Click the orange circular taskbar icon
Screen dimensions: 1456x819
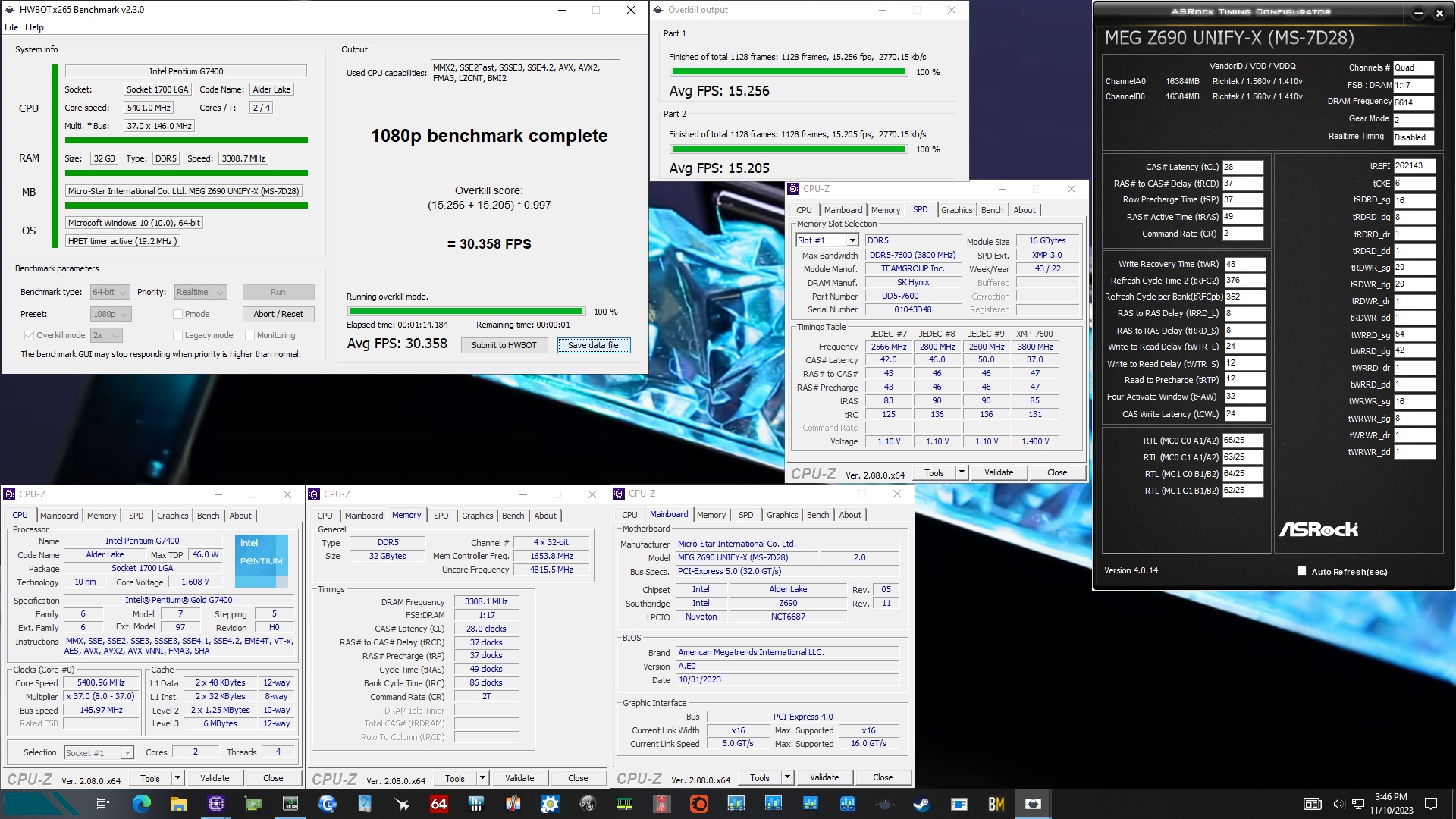click(x=698, y=804)
